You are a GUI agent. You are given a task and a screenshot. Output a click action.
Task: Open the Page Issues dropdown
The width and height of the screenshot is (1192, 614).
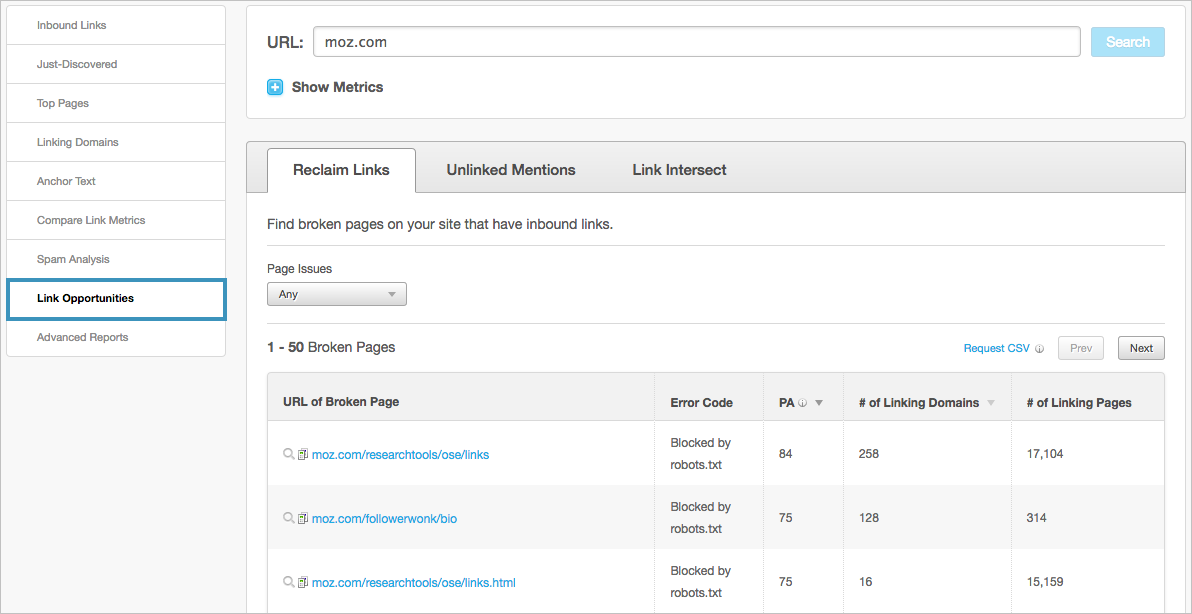click(x=337, y=294)
